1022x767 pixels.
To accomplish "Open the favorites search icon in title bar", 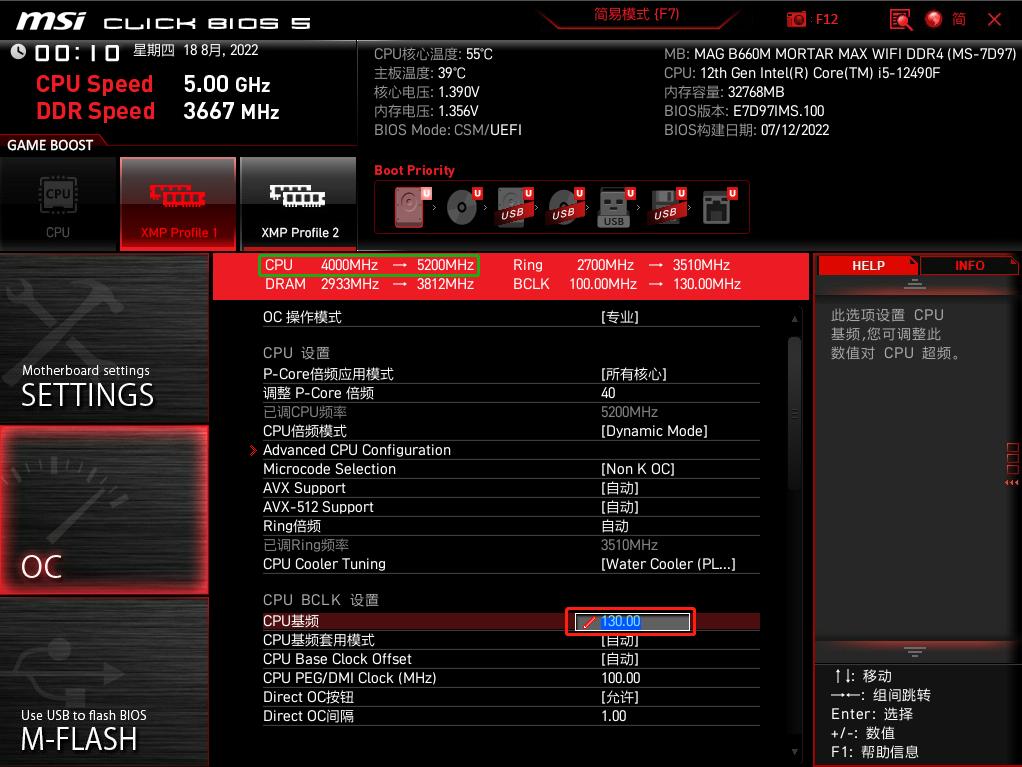I will pyautogui.click(x=900, y=19).
